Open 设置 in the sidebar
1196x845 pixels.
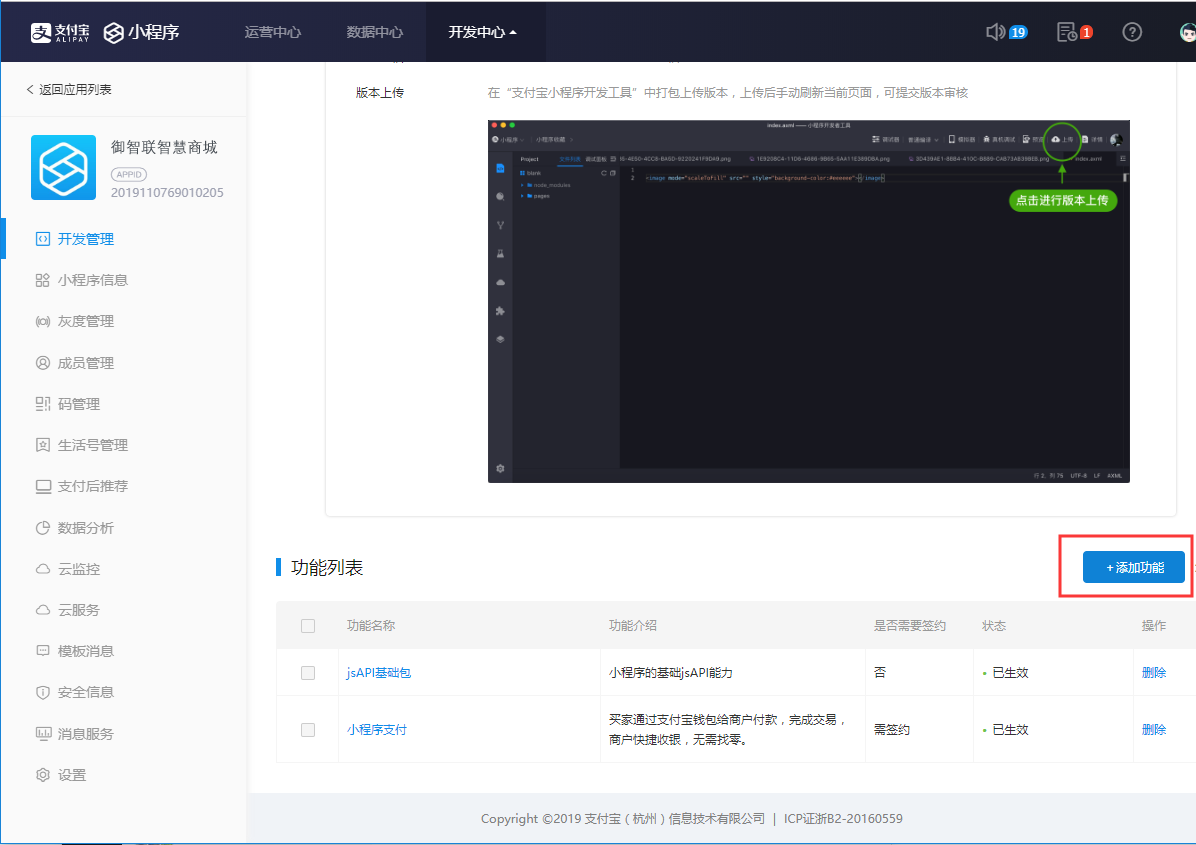pyautogui.click(x=71, y=775)
